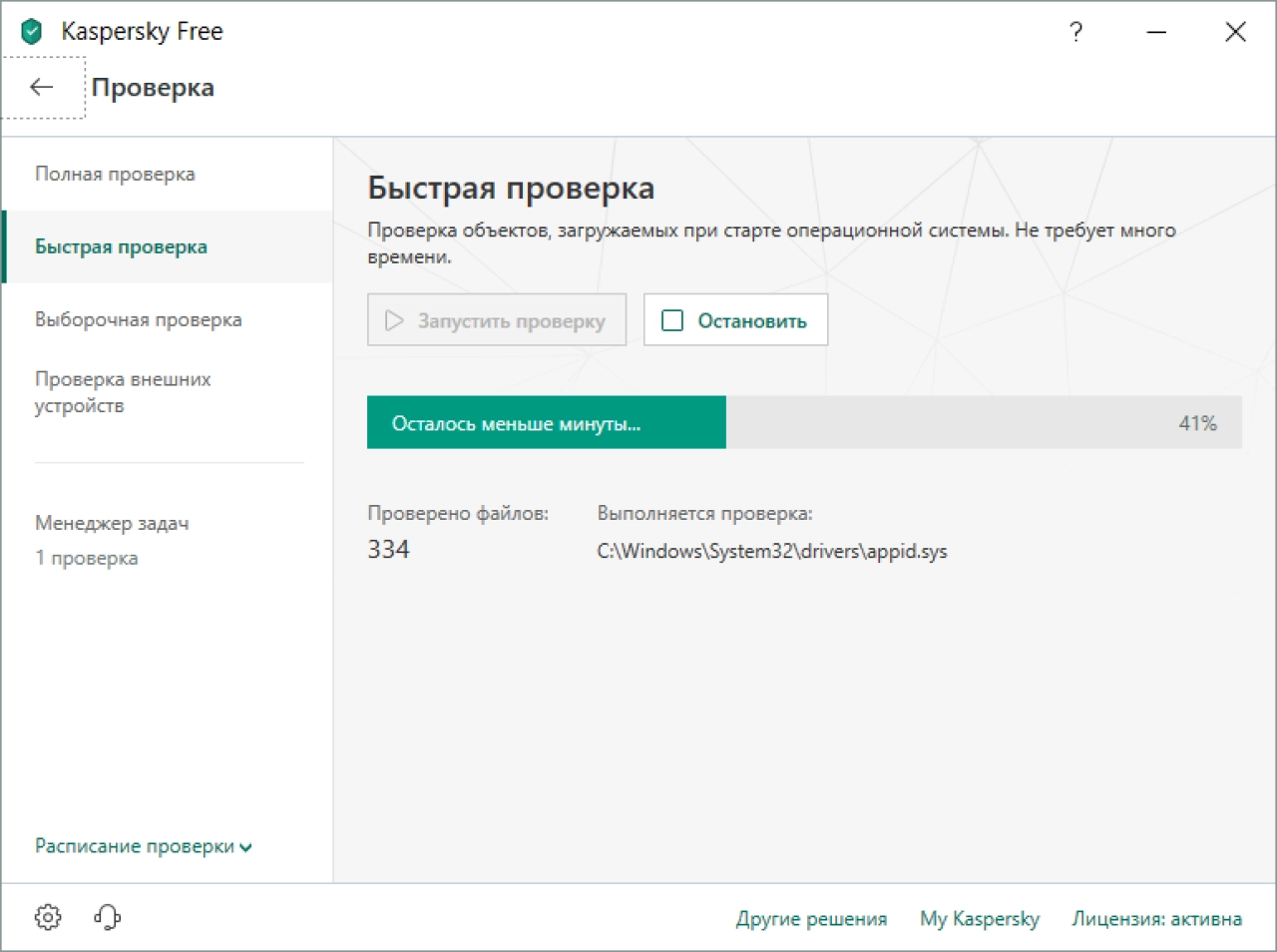Select the Быстрая проверка tab
The image size is (1277, 952).
coord(168,246)
